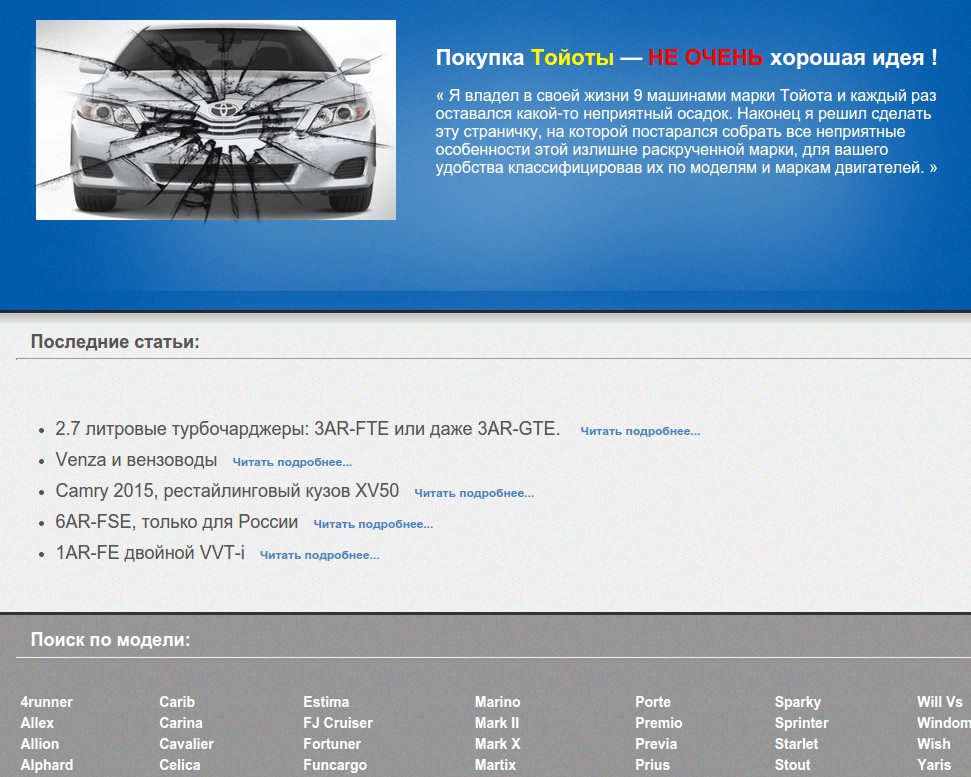
Task: Go to the Fortuner model
Action: (x=332, y=744)
